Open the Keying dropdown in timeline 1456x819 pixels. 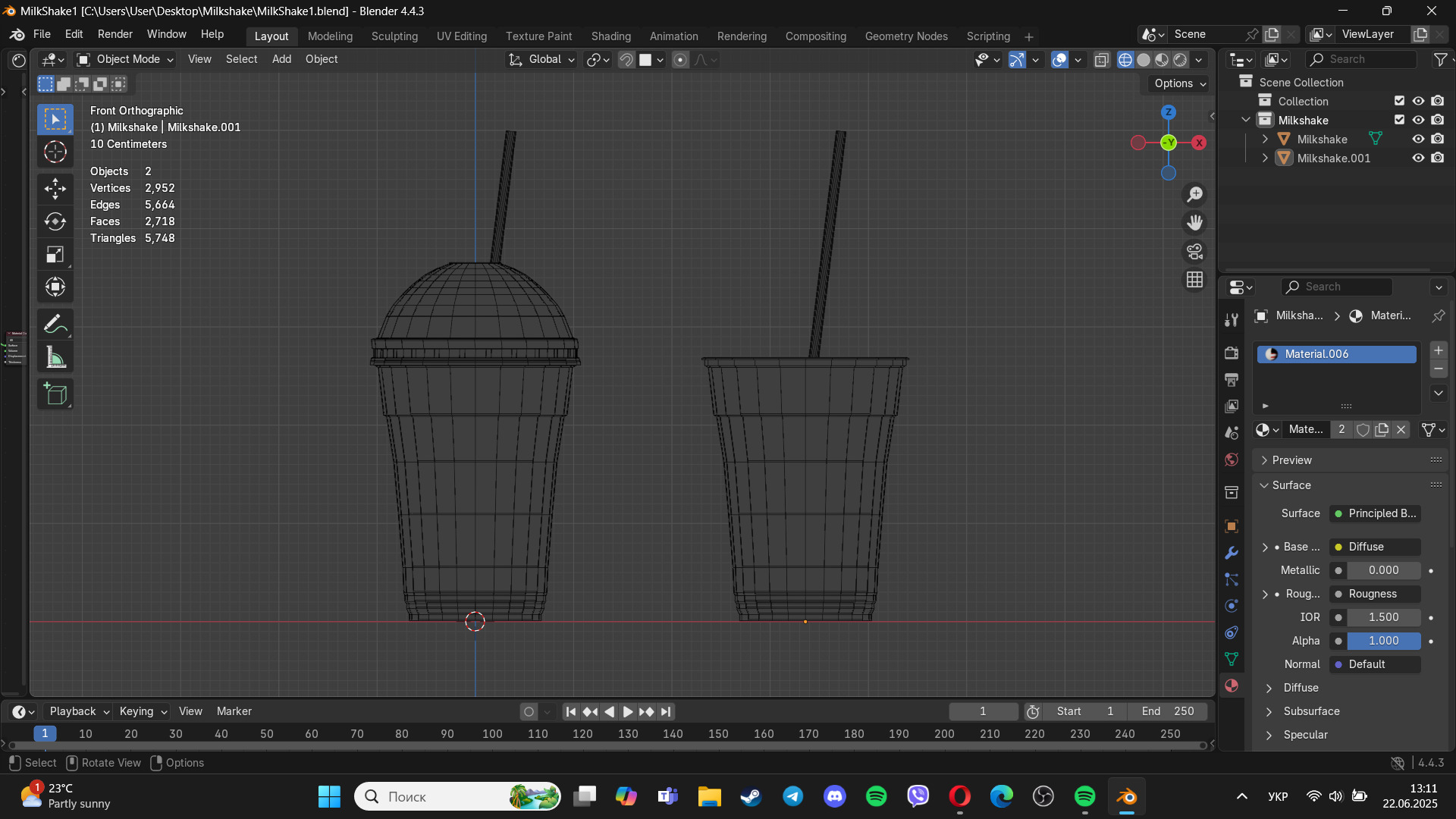143,711
